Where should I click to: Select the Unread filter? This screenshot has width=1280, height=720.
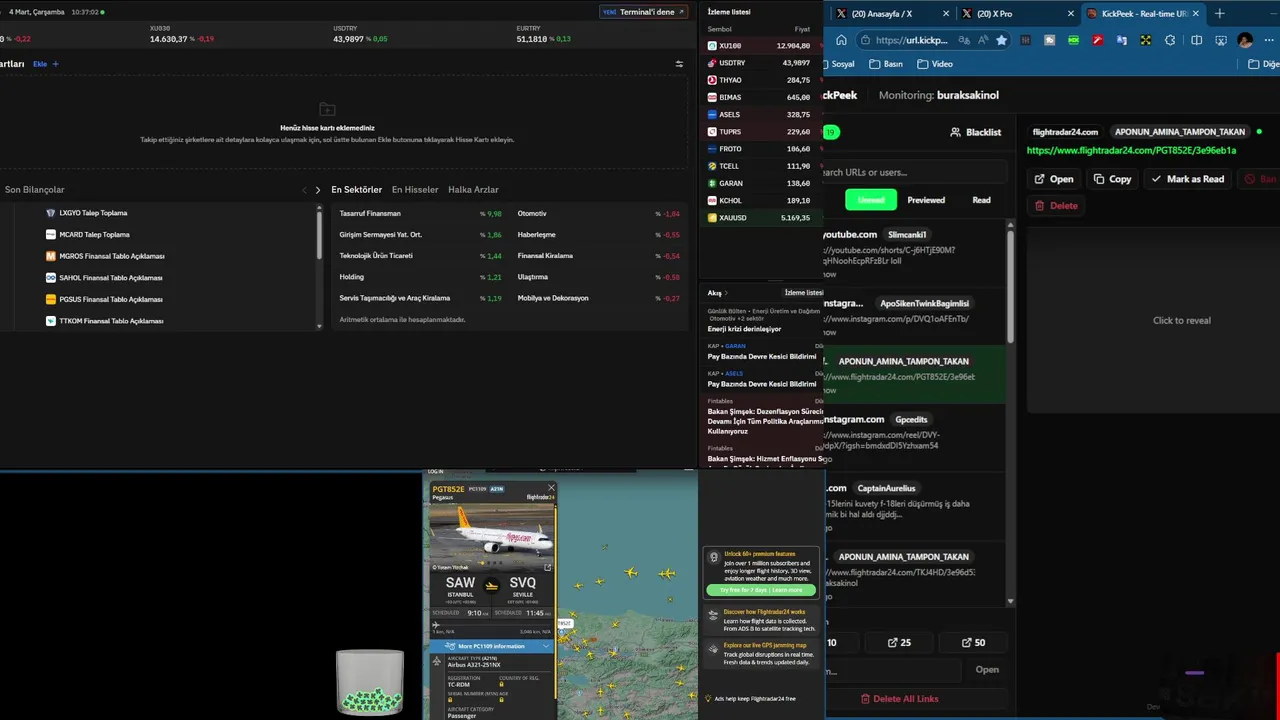[x=871, y=200]
